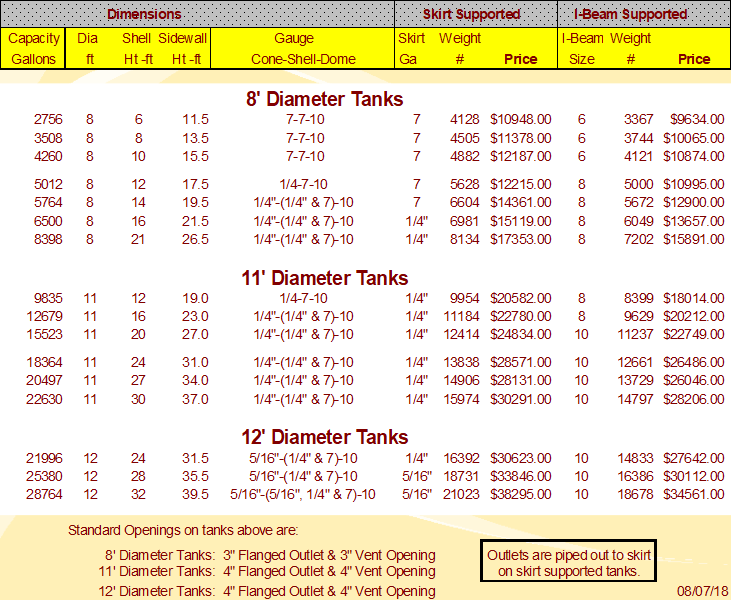Click skirt price $15119.00
Viewport: 731px width, 600px height.
point(521,221)
